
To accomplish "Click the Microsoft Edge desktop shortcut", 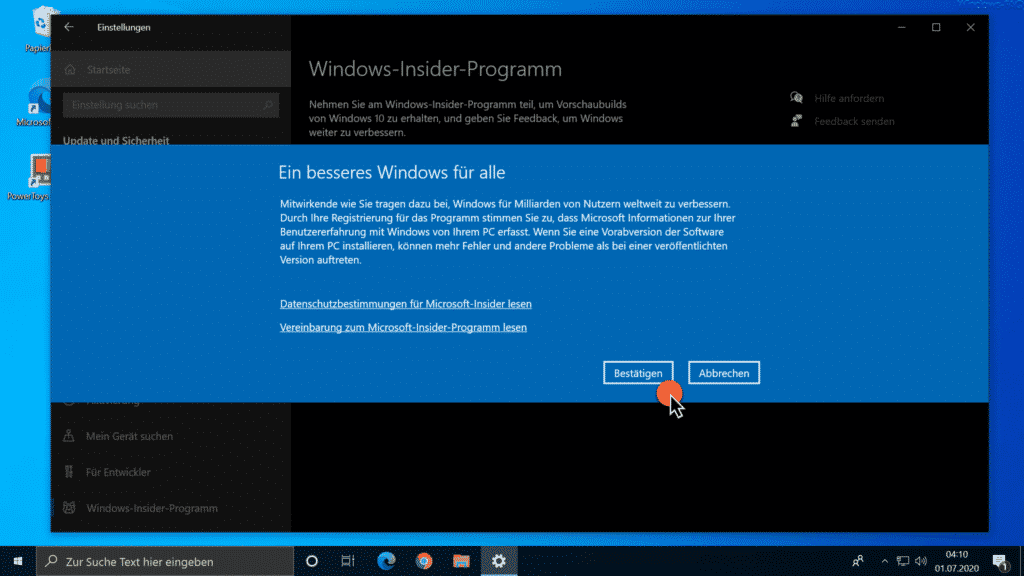I will [x=34, y=104].
